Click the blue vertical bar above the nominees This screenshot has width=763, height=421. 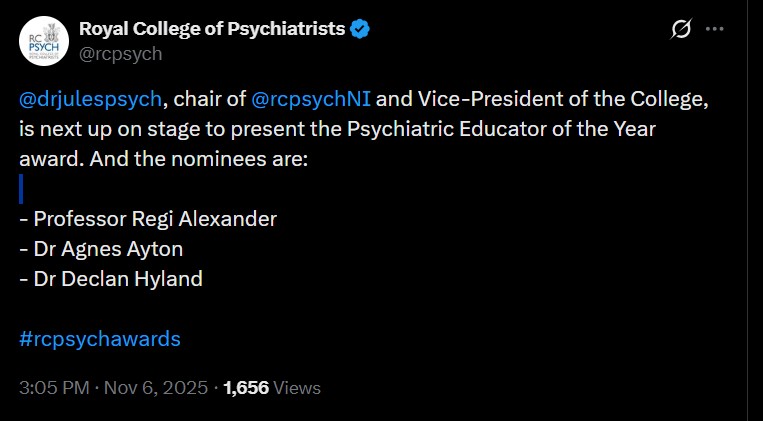[x=21, y=188]
